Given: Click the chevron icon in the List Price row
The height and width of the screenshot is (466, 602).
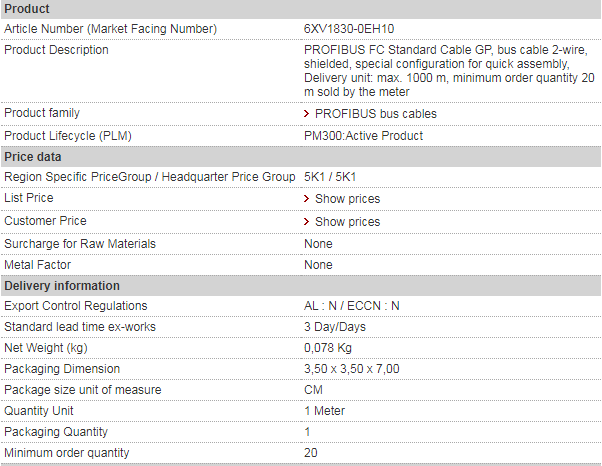Looking at the screenshot, I should 307,199.
